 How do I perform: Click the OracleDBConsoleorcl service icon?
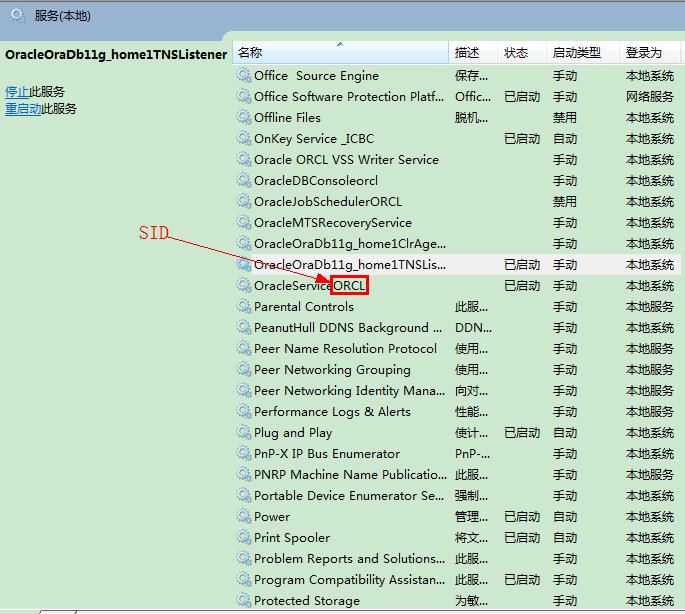tap(243, 180)
